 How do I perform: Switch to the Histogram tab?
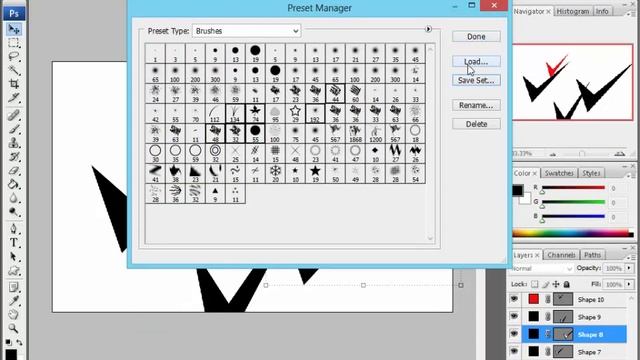click(573, 11)
